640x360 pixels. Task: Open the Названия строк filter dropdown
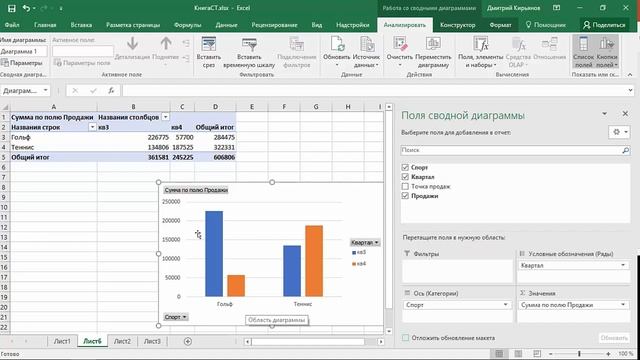[x=92, y=127]
